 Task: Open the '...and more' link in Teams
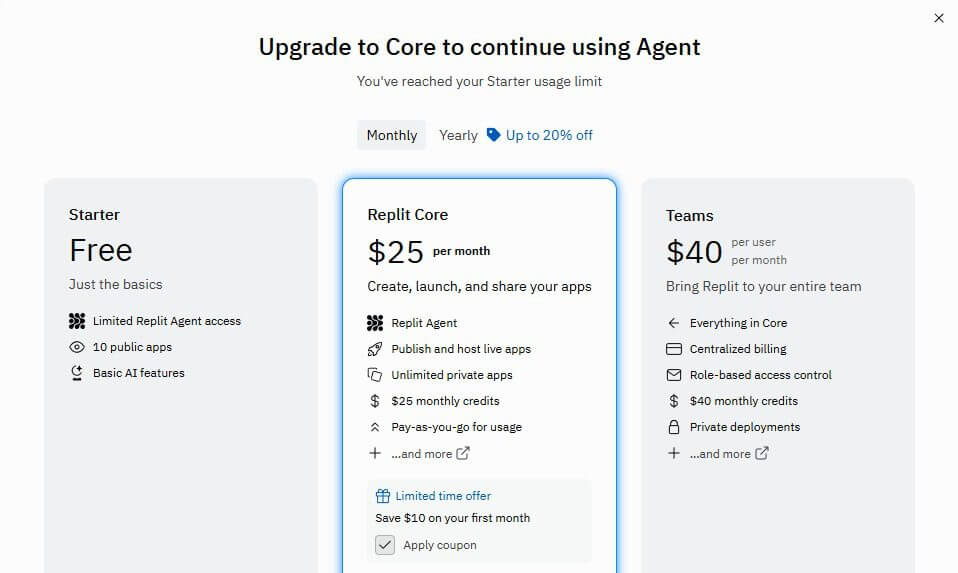point(729,453)
